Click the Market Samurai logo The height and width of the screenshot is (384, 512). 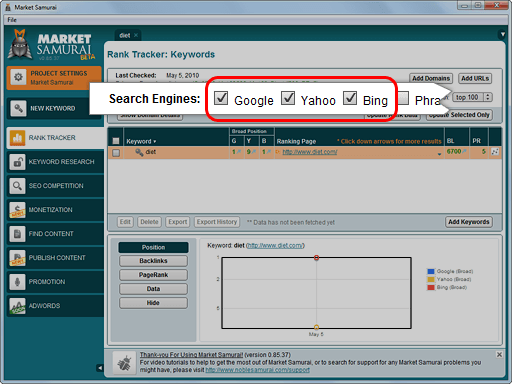coord(52,45)
